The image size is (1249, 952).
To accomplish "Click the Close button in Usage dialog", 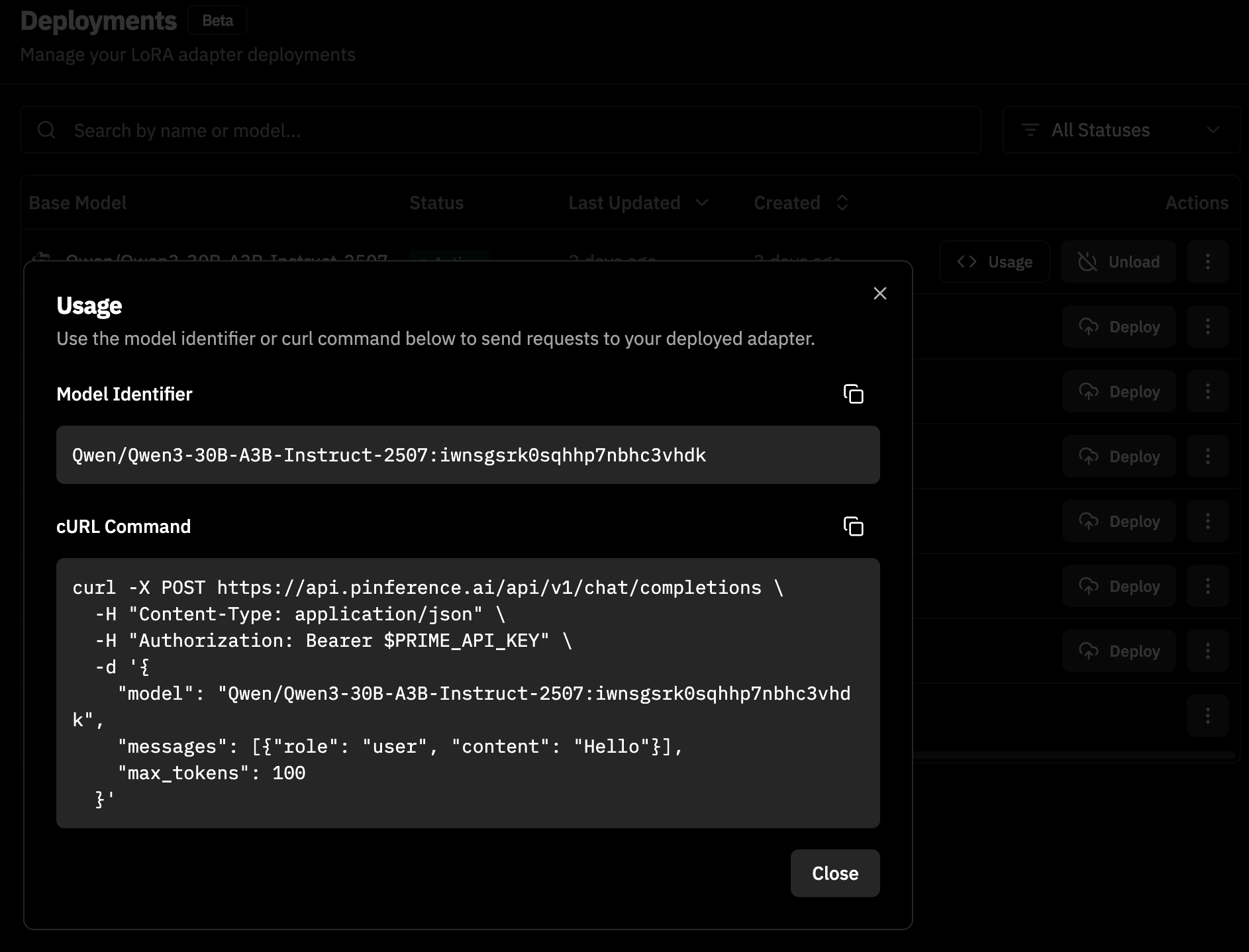I will [835, 873].
